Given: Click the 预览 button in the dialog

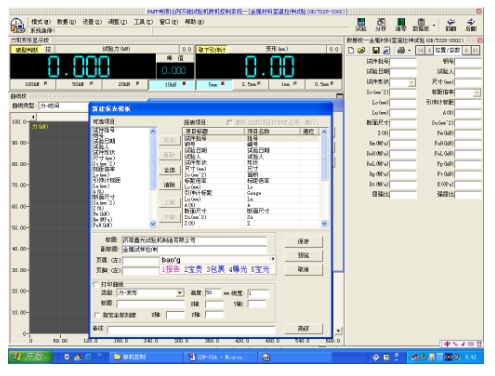Looking at the screenshot, I should [x=303, y=255].
